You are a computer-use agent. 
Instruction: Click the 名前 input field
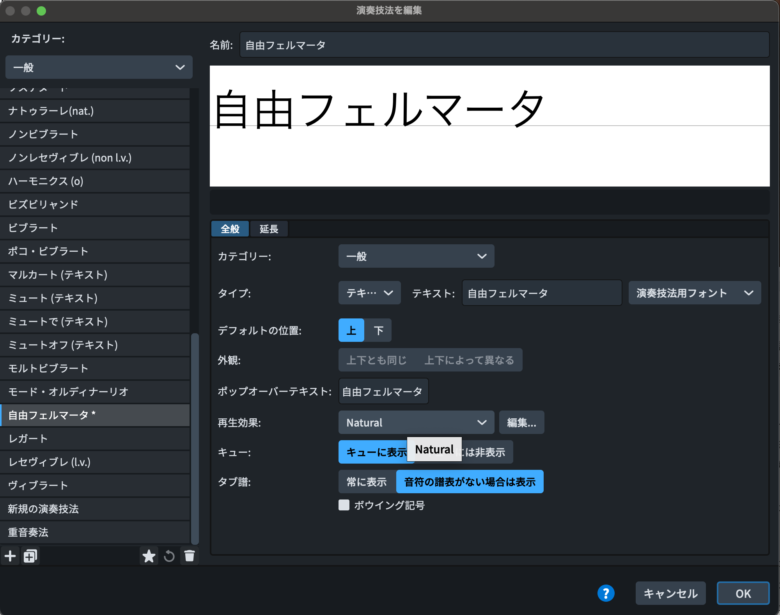coord(504,45)
